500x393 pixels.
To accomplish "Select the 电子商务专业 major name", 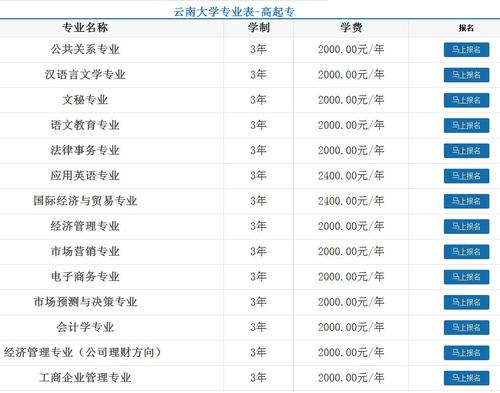I will (85, 277).
